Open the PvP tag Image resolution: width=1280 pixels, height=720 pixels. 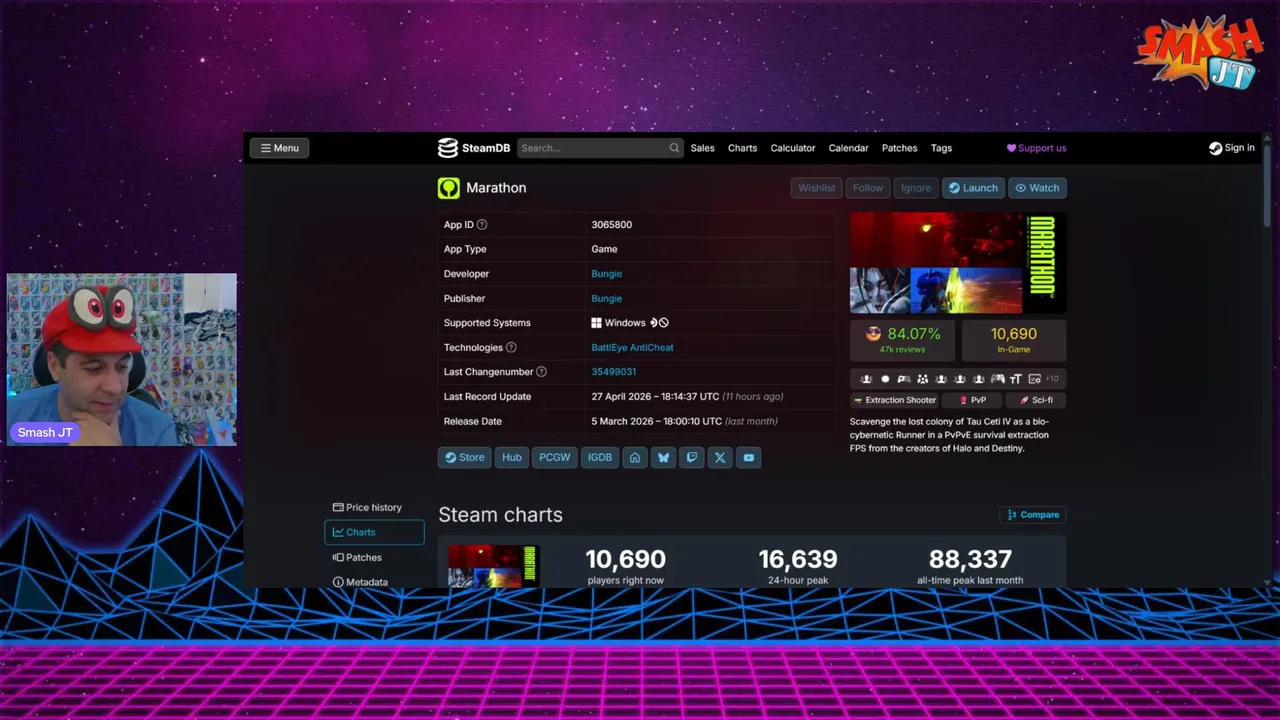[972, 400]
